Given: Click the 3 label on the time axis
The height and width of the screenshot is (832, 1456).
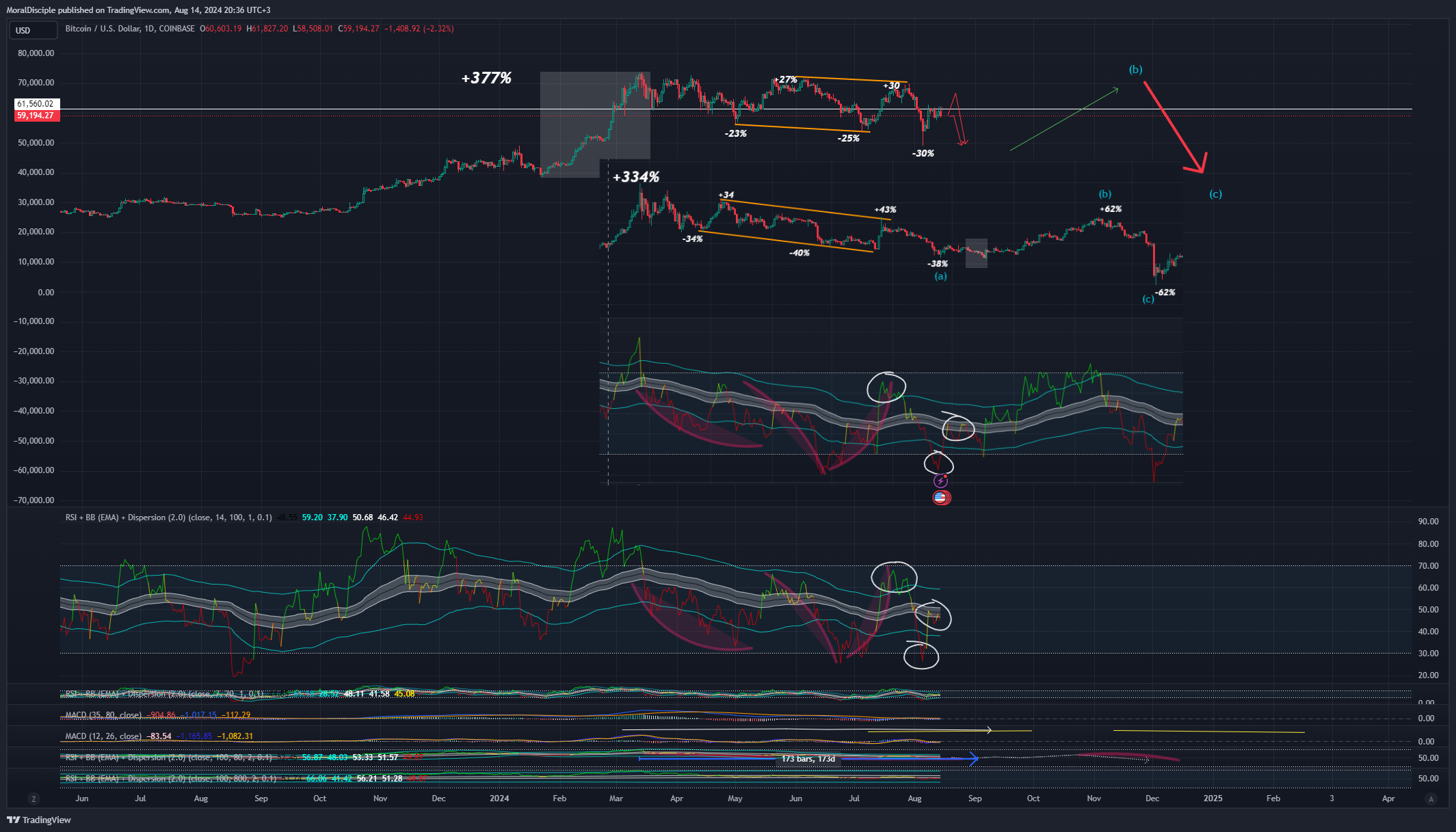Looking at the screenshot, I should tap(1332, 799).
